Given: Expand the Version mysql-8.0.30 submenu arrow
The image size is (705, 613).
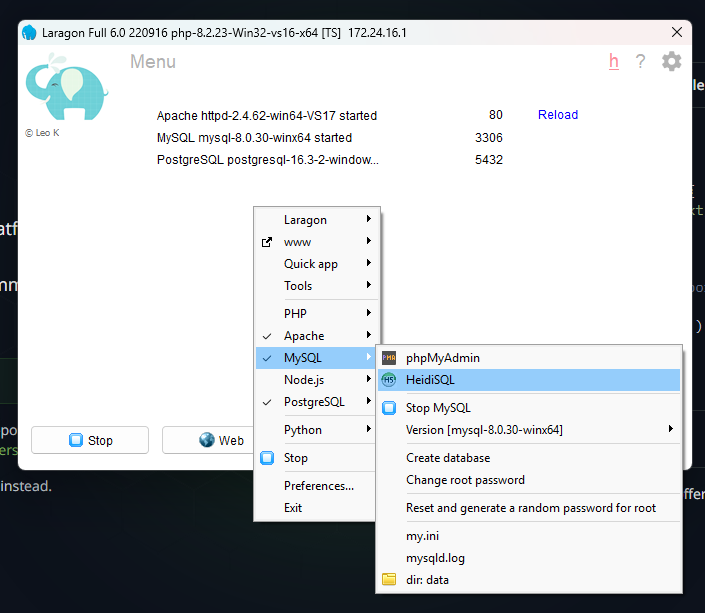Looking at the screenshot, I should click(671, 429).
